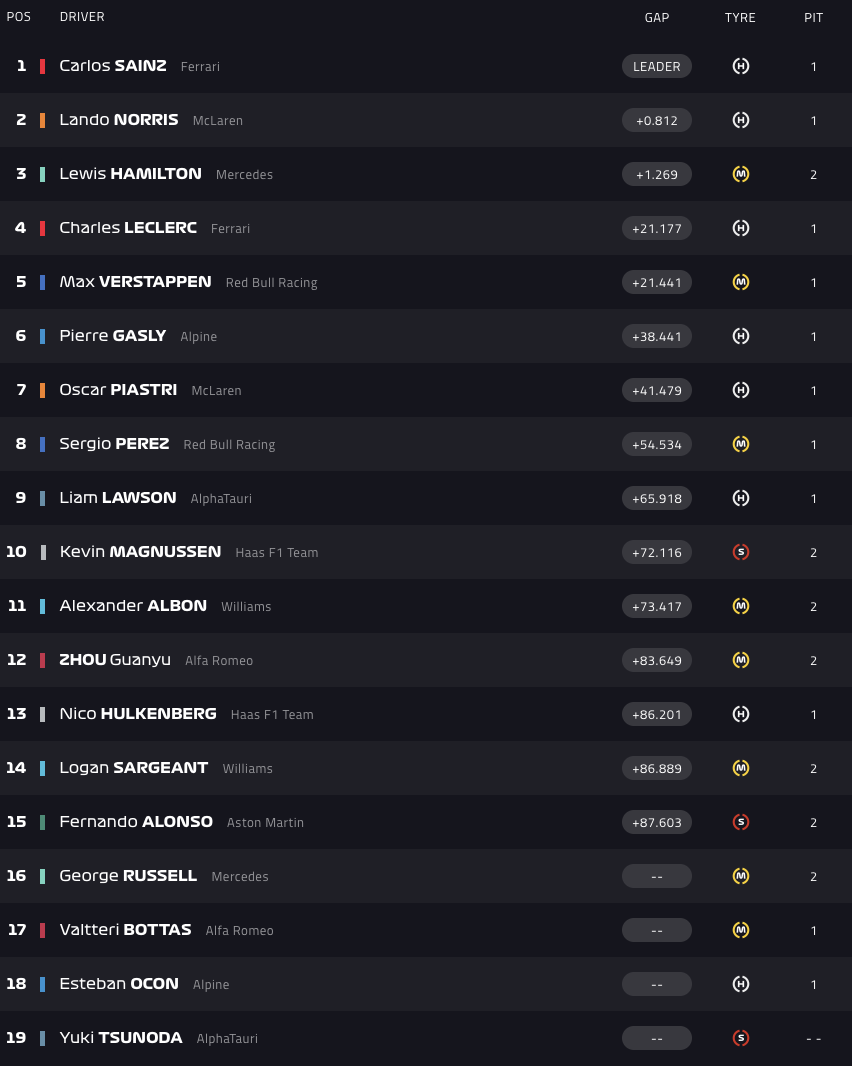Click McLaren orange color bar beside Norris
This screenshot has height=1066, width=852.
[42, 120]
